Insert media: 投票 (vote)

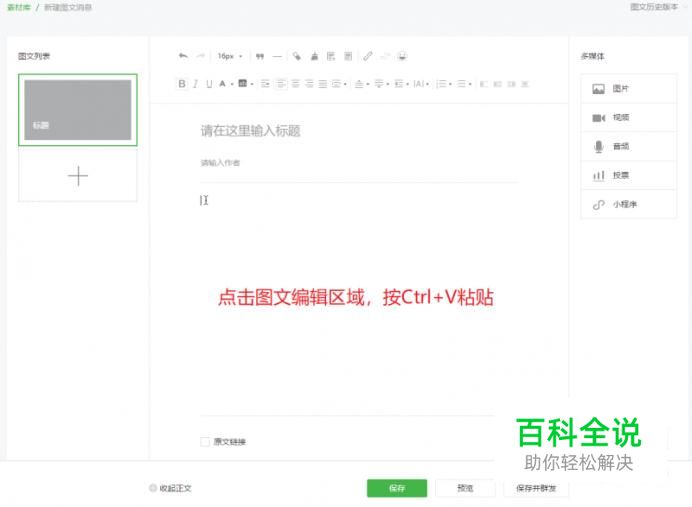(x=628, y=175)
